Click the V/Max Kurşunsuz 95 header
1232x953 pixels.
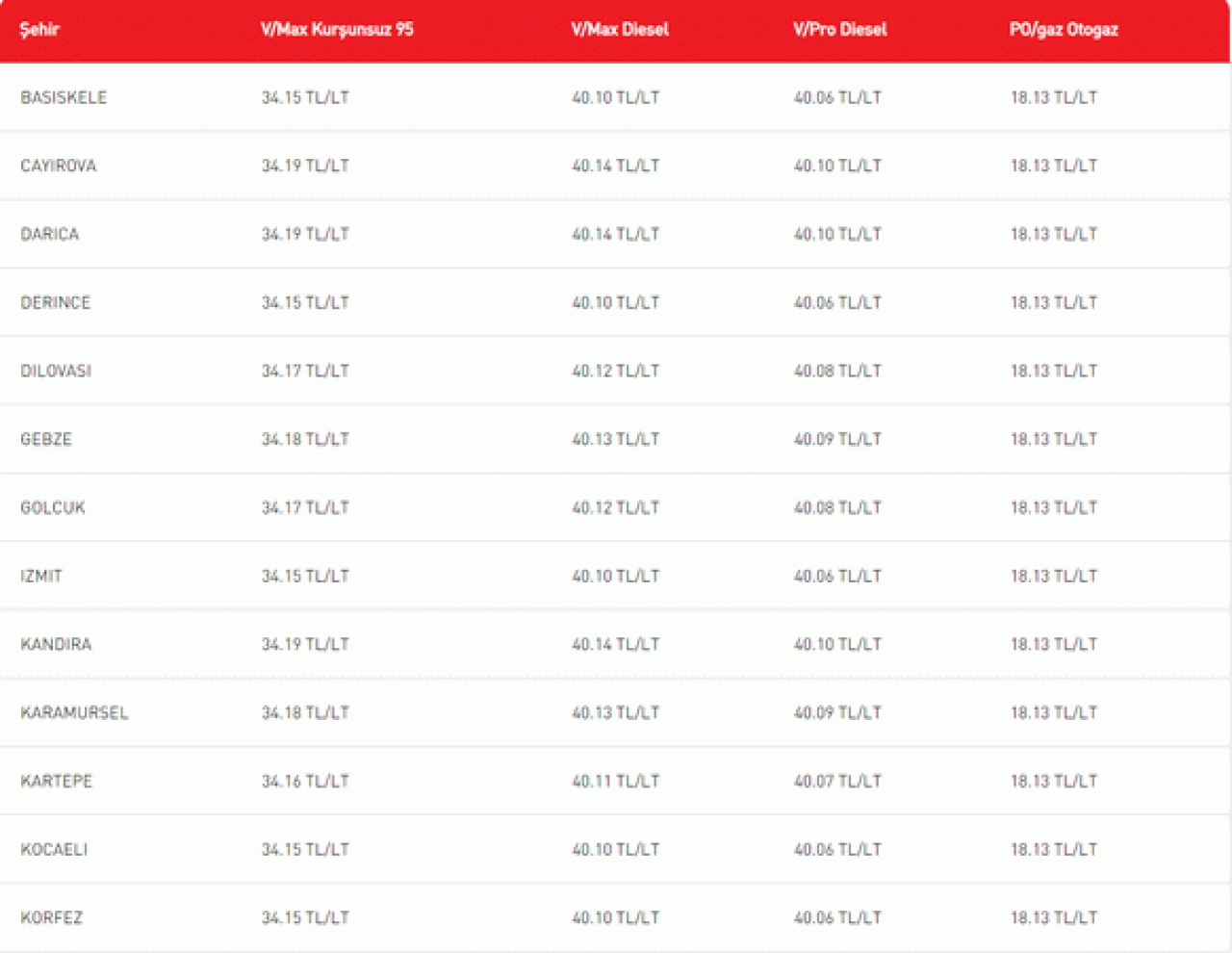click(337, 30)
